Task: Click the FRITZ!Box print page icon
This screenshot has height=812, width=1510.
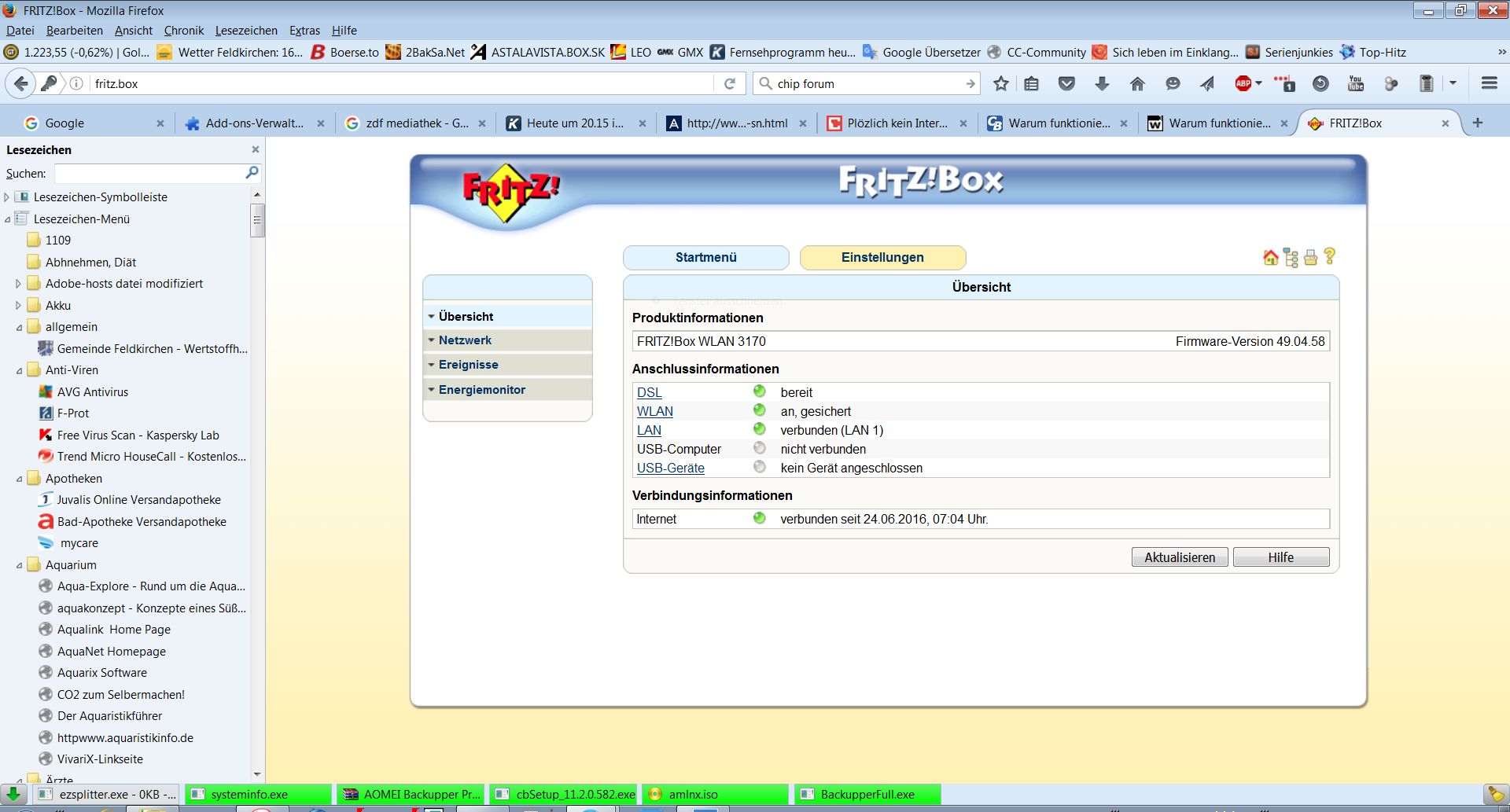Action: tap(1310, 257)
